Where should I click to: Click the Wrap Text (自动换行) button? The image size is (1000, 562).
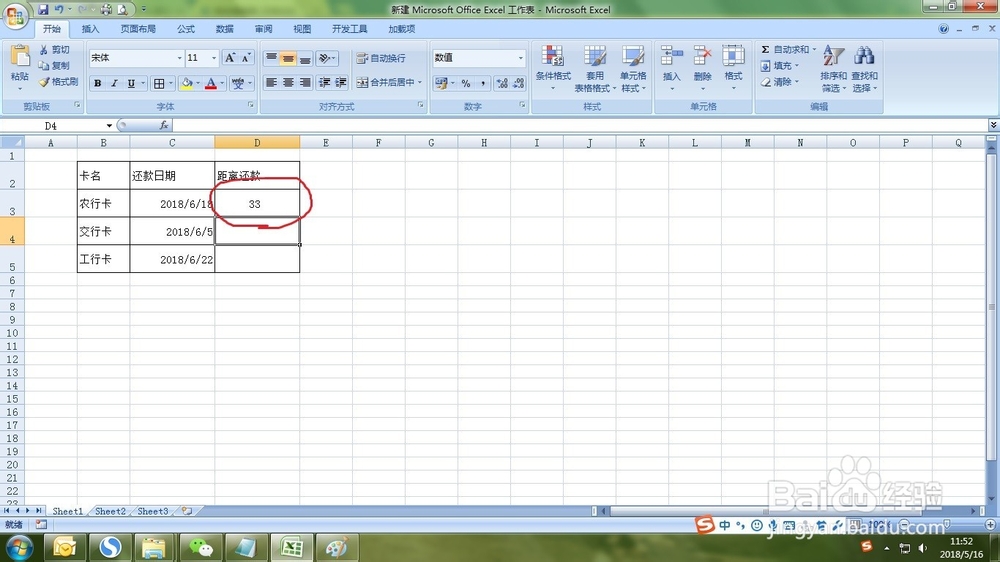coord(381,58)
